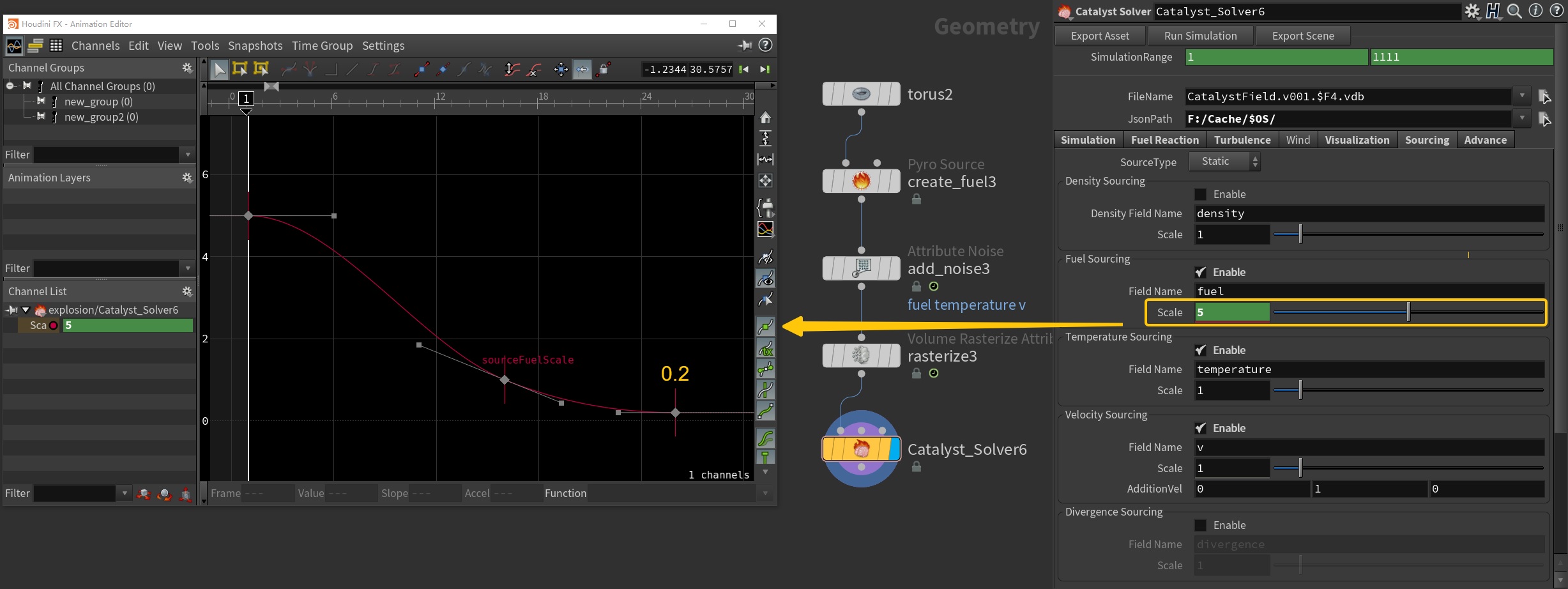Open JsonPath preset dropdown arrow
The width and height of the screenshot is (1568, 589).
click(x=1522, y=118)
